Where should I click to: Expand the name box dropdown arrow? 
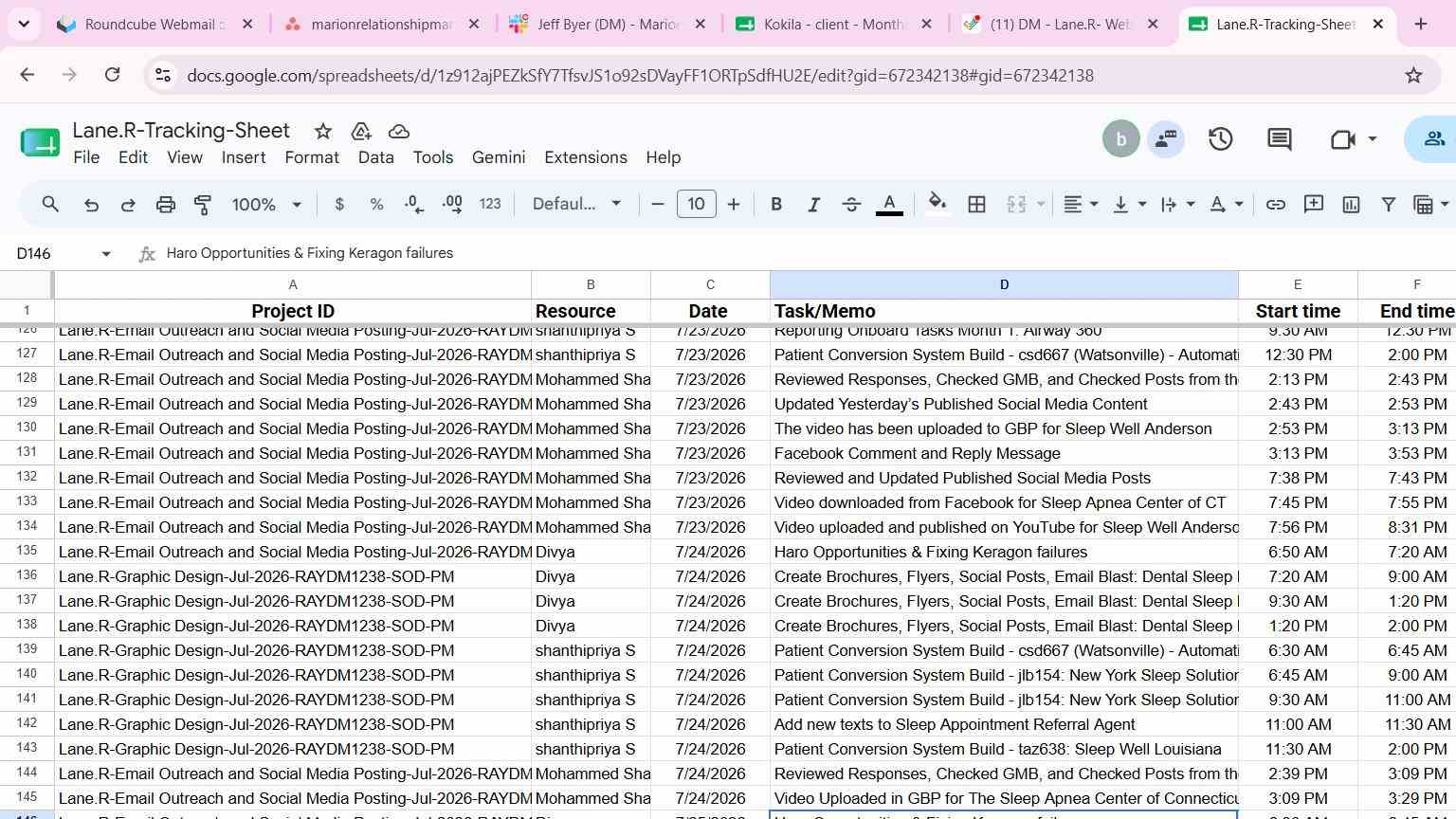(x=106, y=253)
